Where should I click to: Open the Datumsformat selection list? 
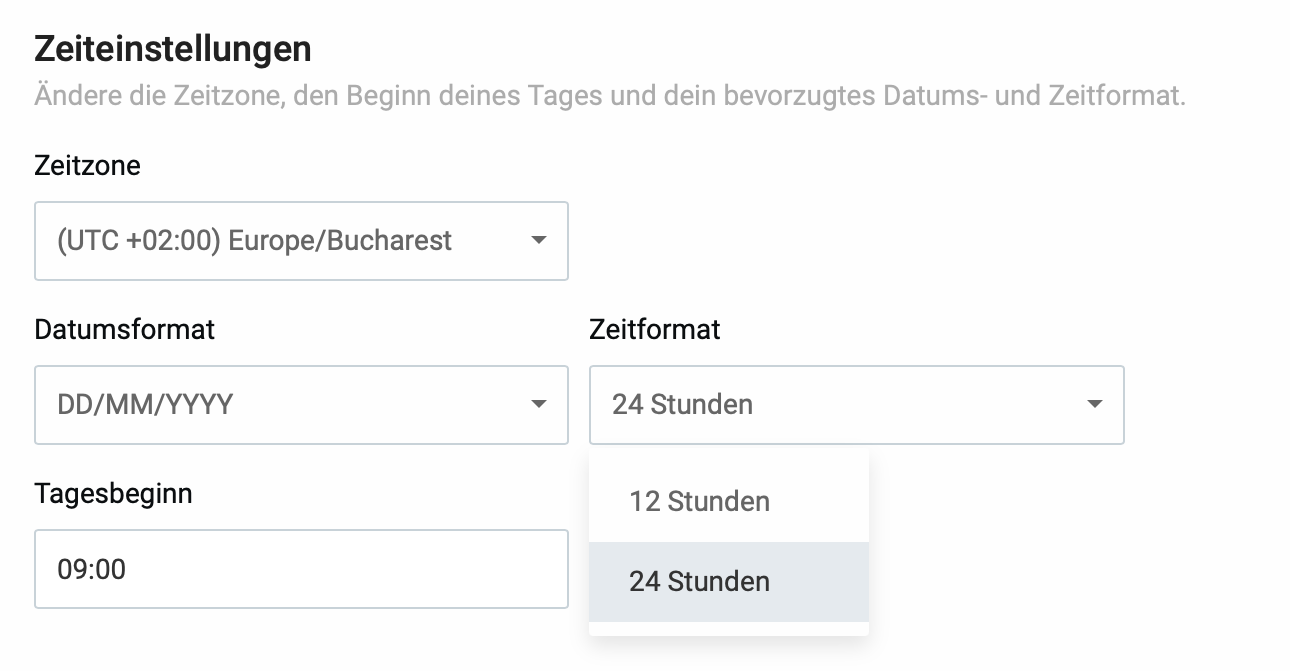pyautogui.click(x=300, y=405)
